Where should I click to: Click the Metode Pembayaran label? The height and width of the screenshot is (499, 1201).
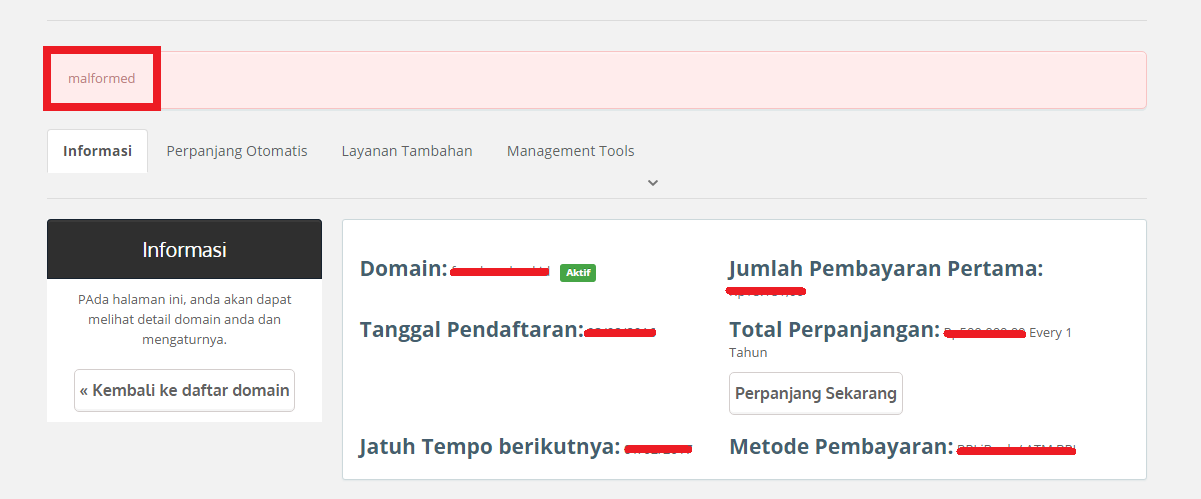841,447
